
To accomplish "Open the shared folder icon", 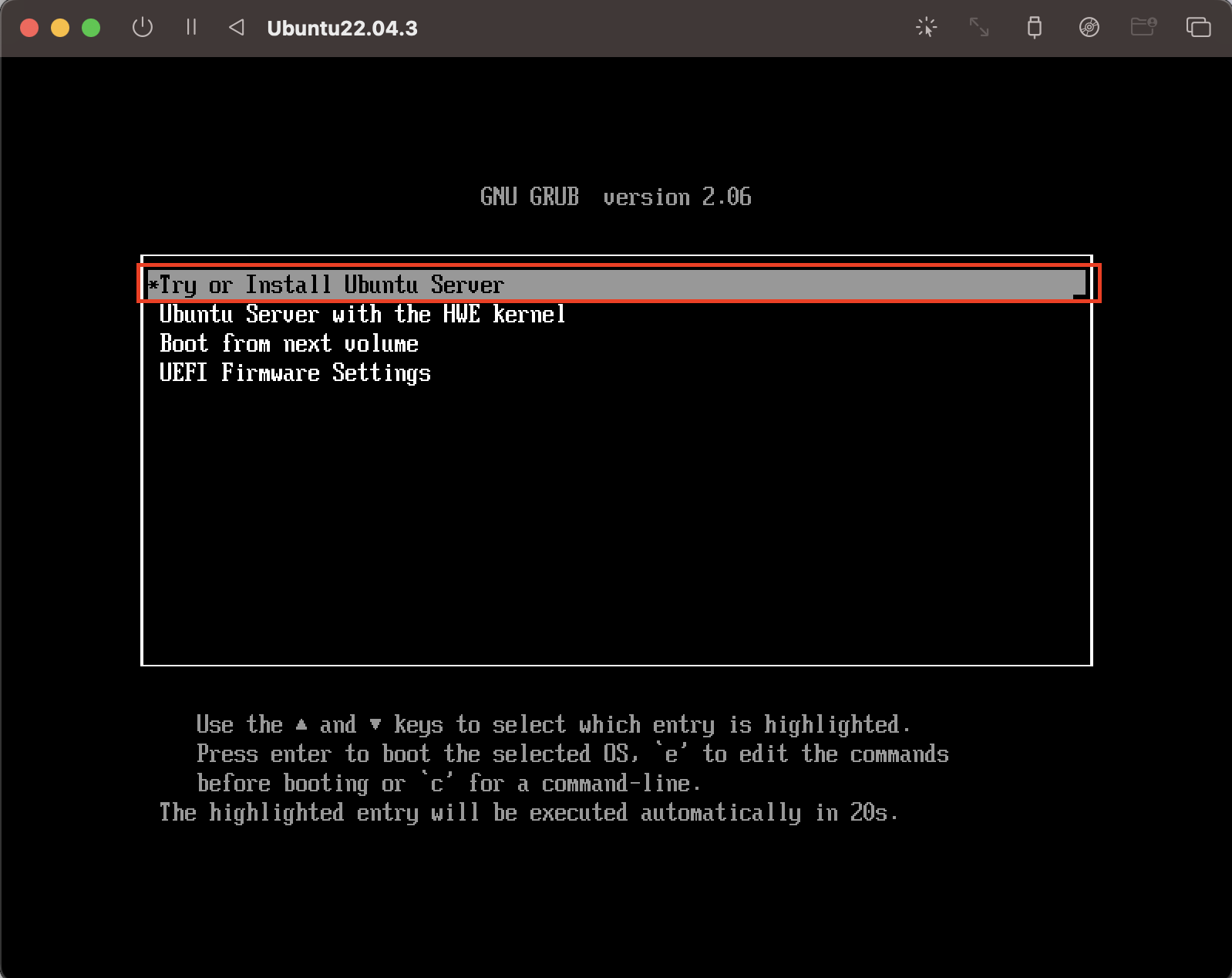I will (1143, 28).
